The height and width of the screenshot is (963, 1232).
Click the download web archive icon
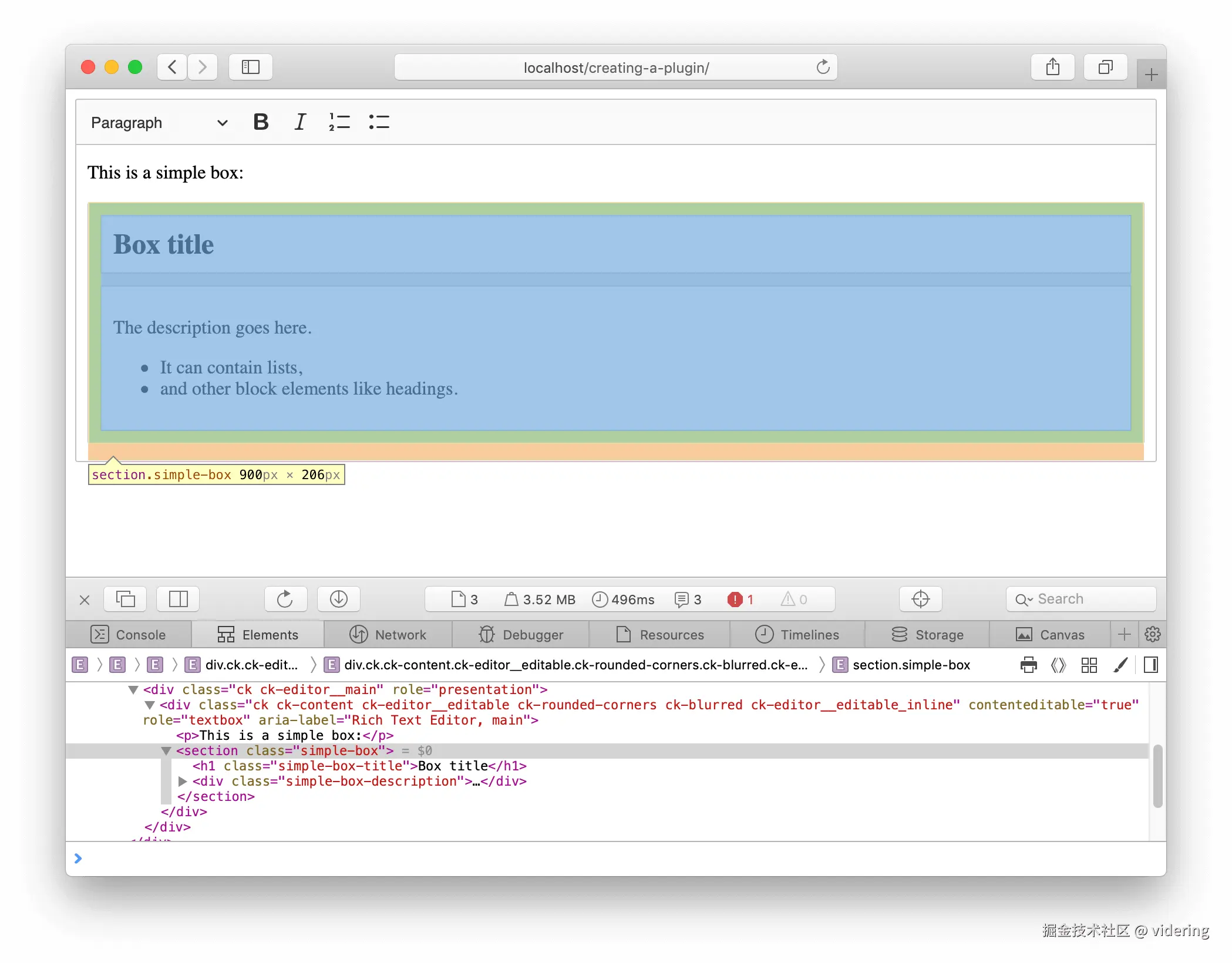(339, 599)
